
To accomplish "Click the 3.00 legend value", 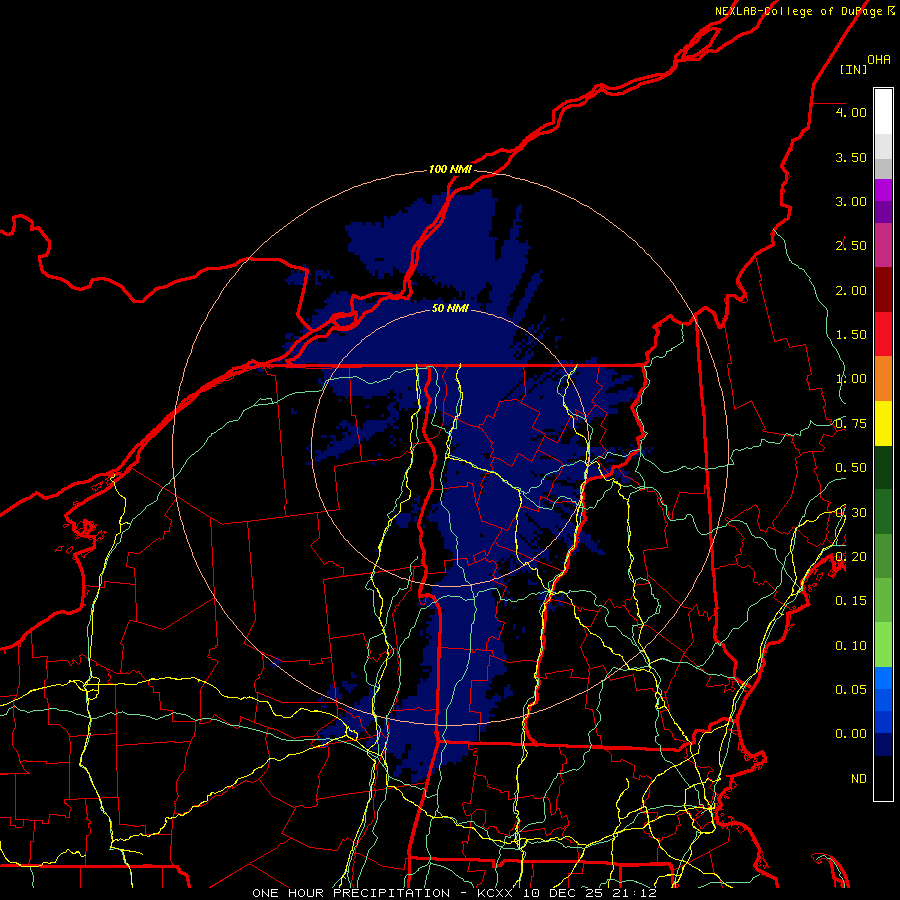I will [x=851, y=201].
